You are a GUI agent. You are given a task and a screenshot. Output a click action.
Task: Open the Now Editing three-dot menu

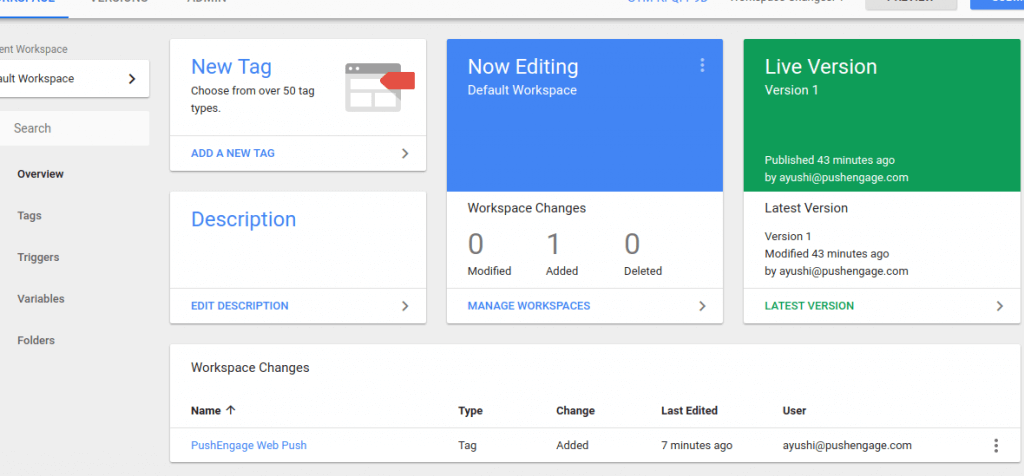(x=702, y=65)
